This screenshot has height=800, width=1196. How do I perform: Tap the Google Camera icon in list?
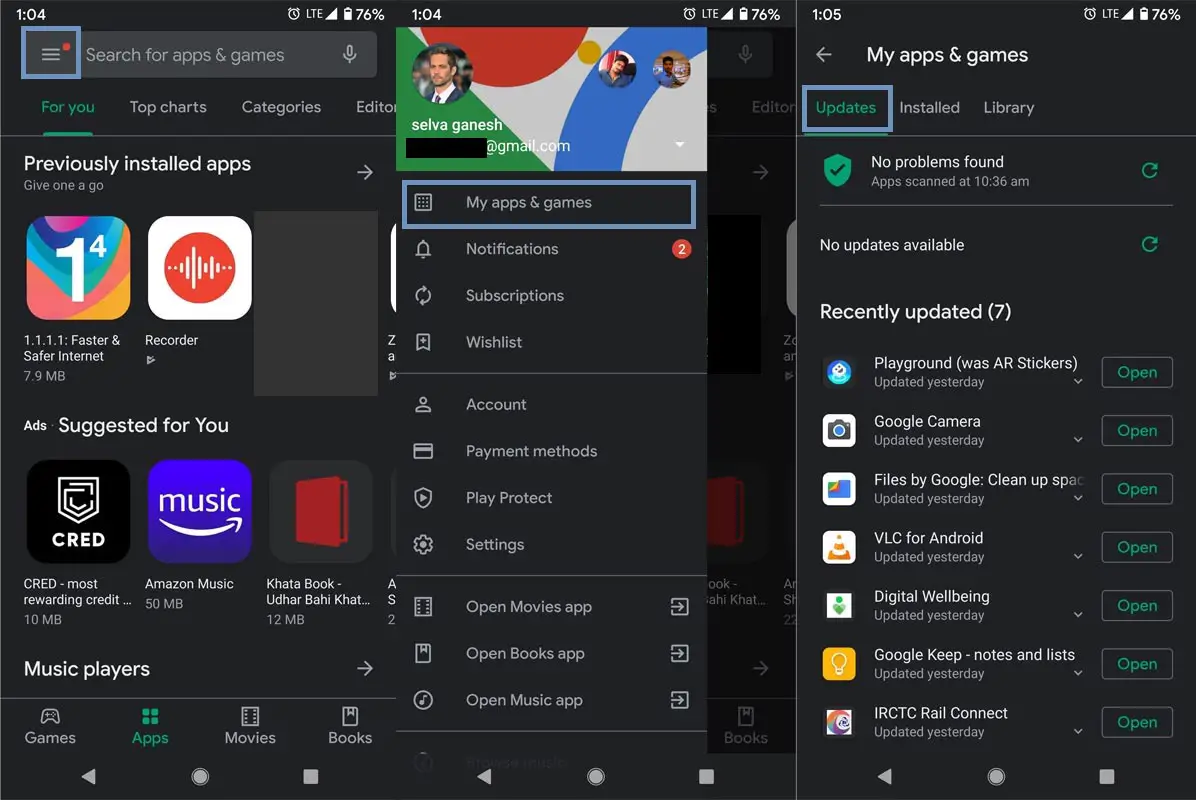(839, 431)
